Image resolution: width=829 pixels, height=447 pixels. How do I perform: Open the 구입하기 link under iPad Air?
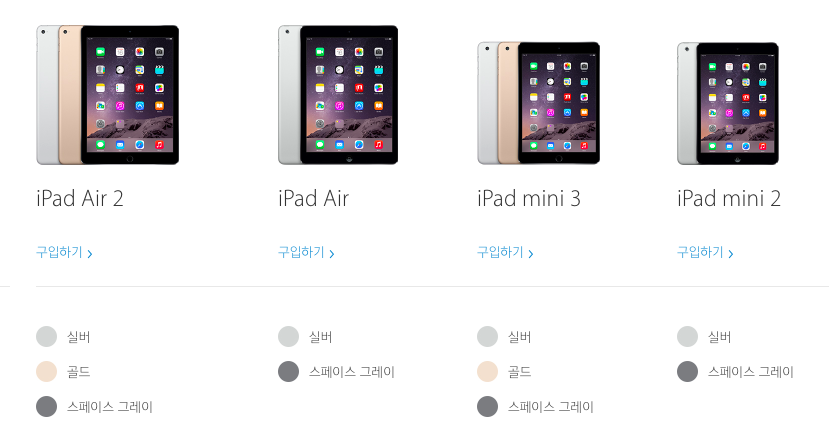coord(306,252)
